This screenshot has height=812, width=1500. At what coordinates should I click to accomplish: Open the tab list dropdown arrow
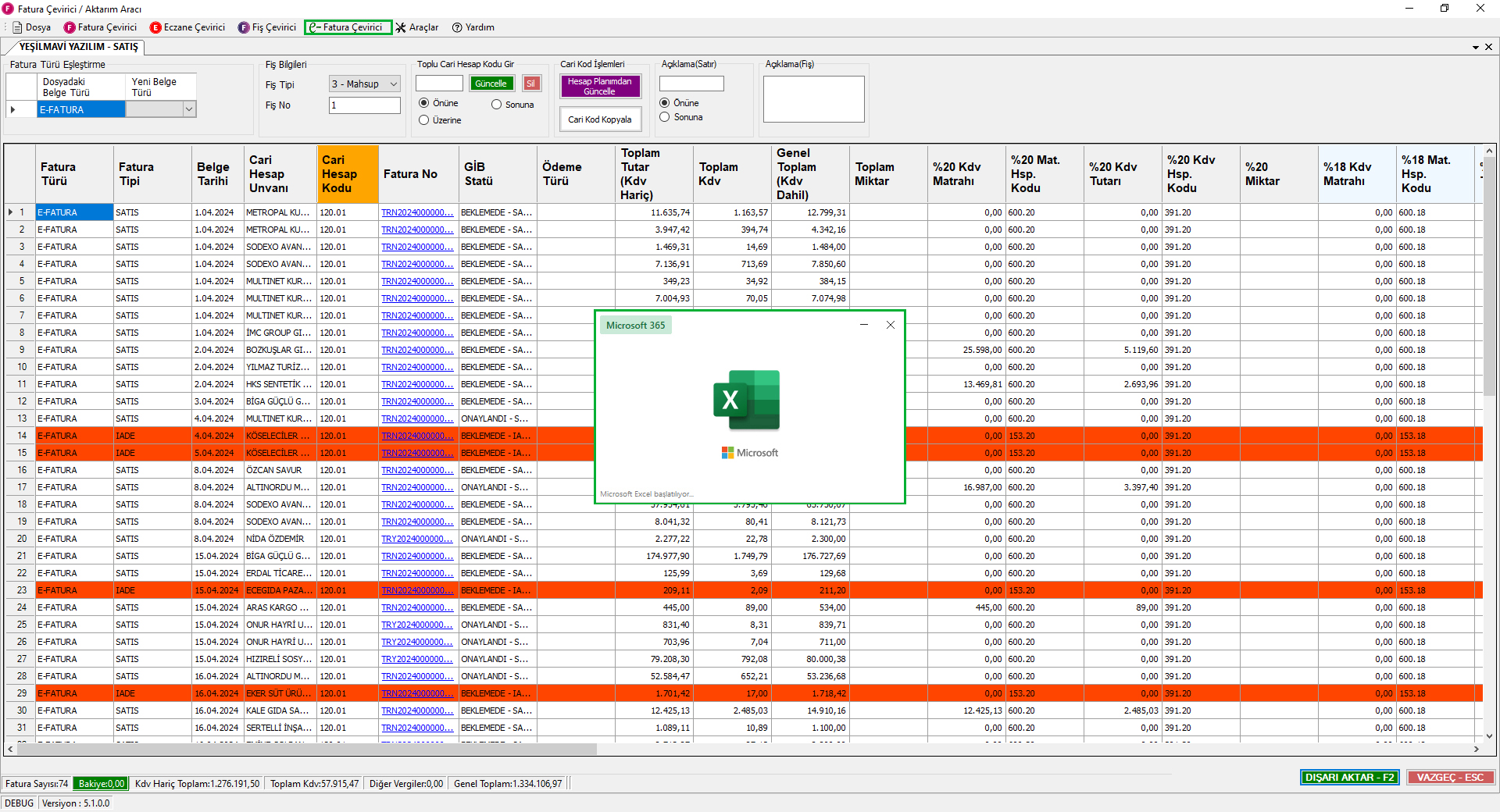(1475, 48)
